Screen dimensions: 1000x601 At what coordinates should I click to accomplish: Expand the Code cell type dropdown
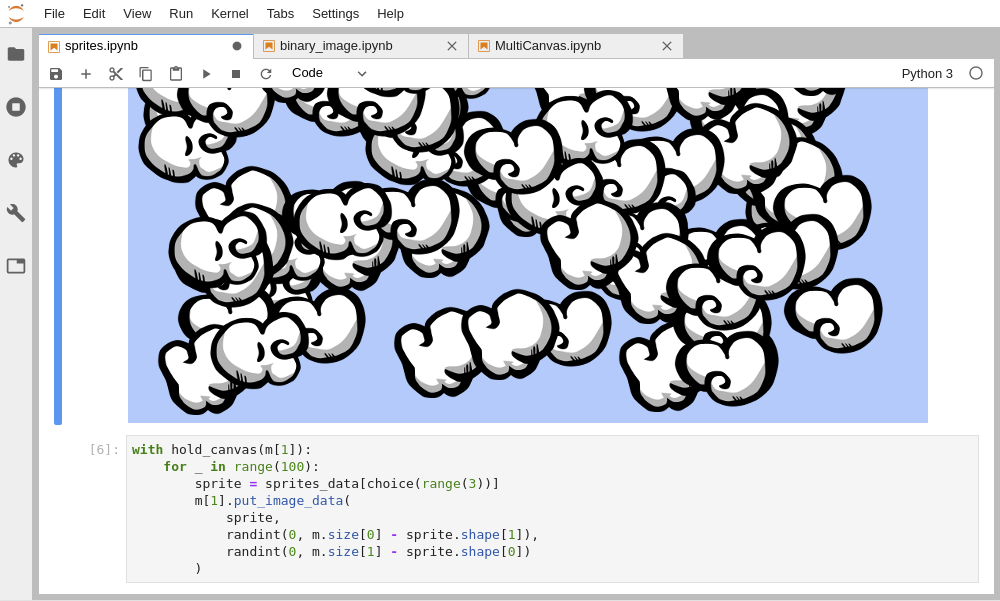coord(329,73)
